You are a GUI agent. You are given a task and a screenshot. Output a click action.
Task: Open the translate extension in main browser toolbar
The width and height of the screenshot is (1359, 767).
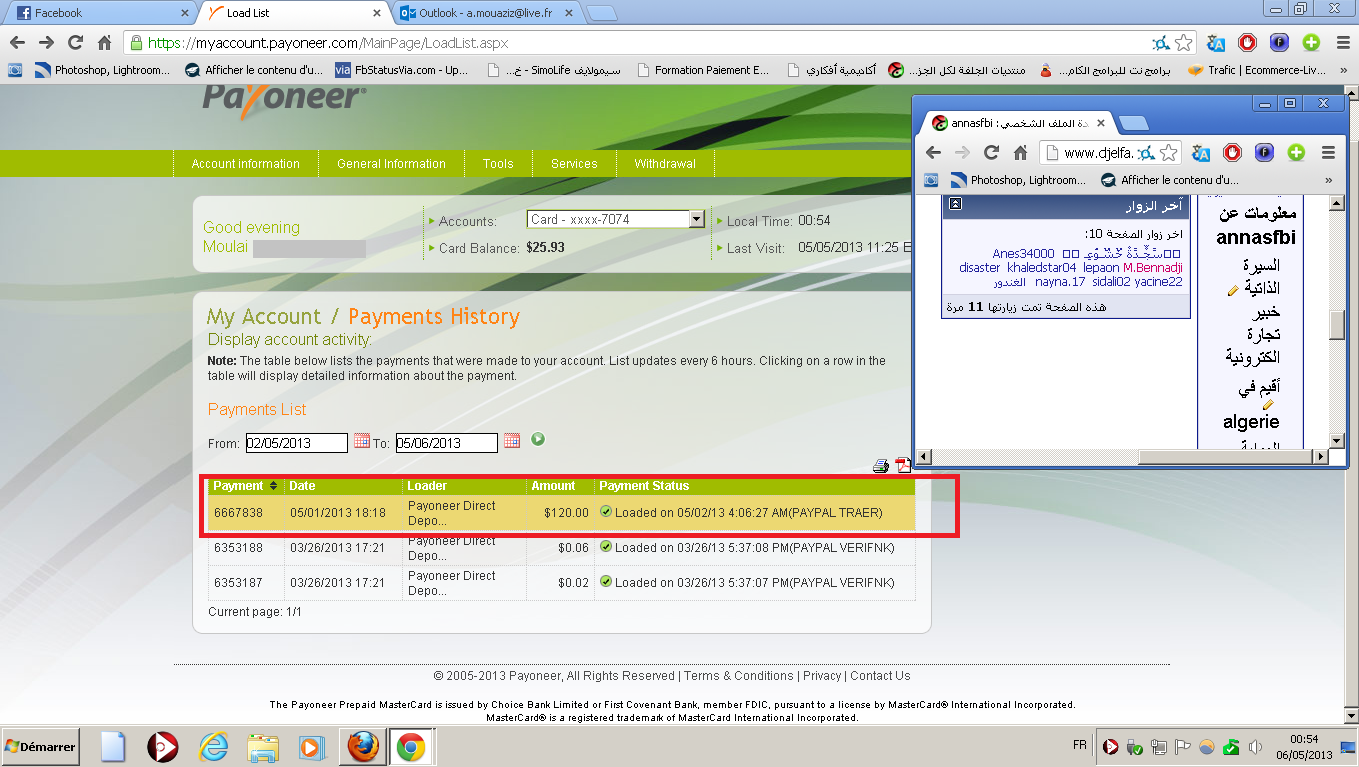tap(1217, 43)
